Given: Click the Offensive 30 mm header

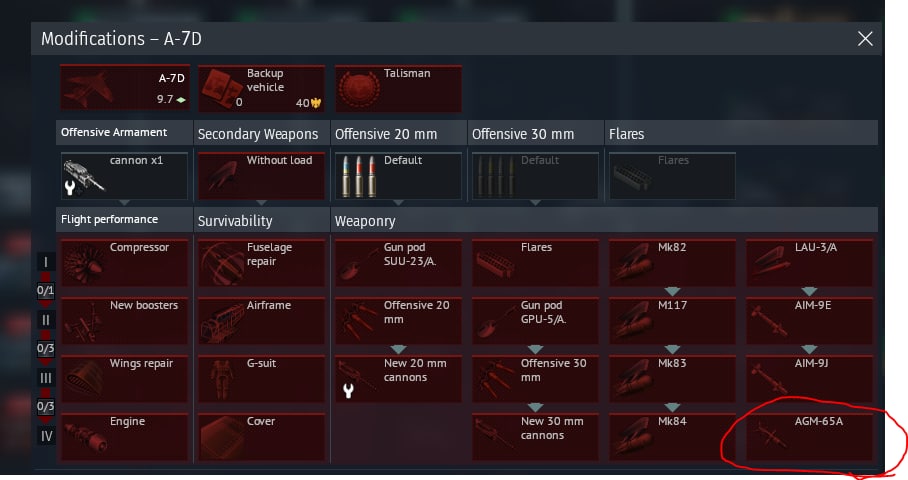Looking at the screenshot, I should [535, 134].
